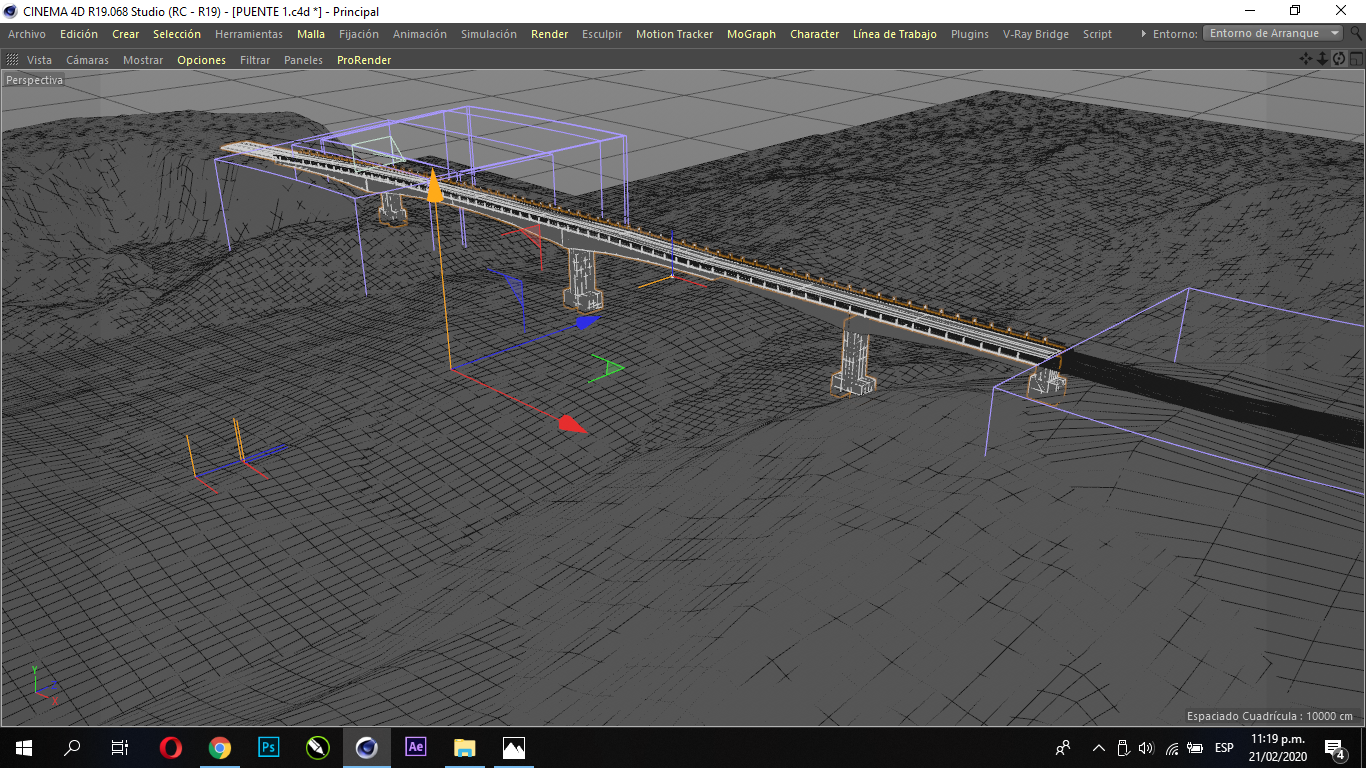Click the viewport zoom camera arrows icon

pyautogui.click(x=1322, y=59)
